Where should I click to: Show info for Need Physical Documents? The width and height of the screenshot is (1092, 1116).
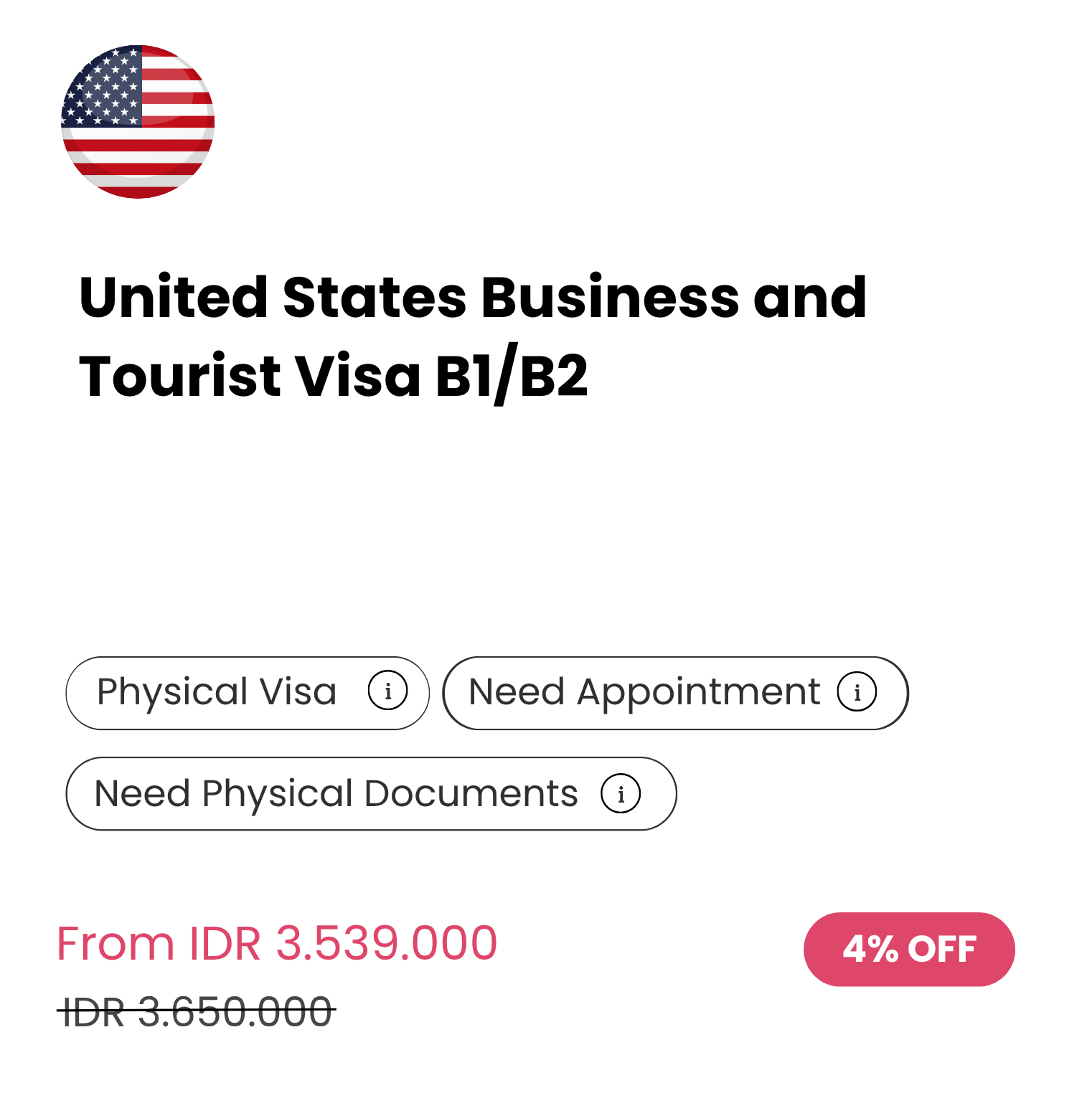coord(621,794)
